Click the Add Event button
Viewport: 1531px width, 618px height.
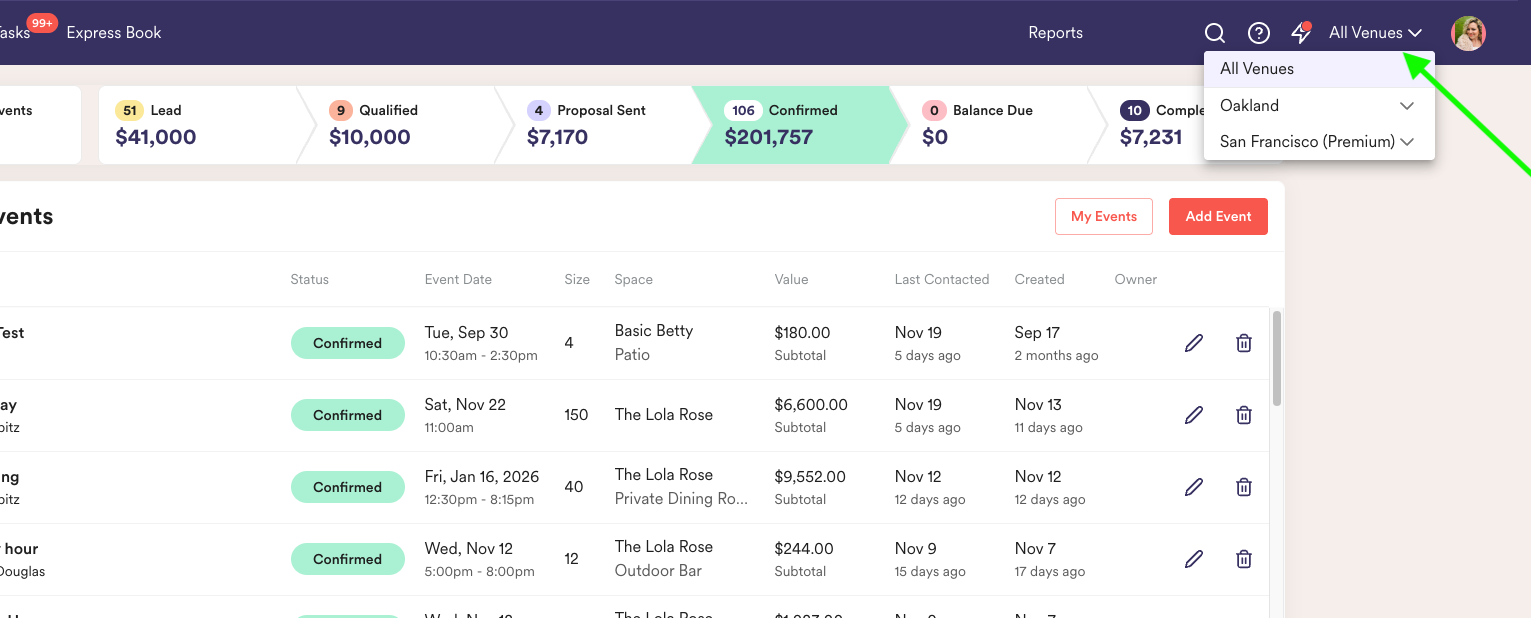(x=1218, y=216)
